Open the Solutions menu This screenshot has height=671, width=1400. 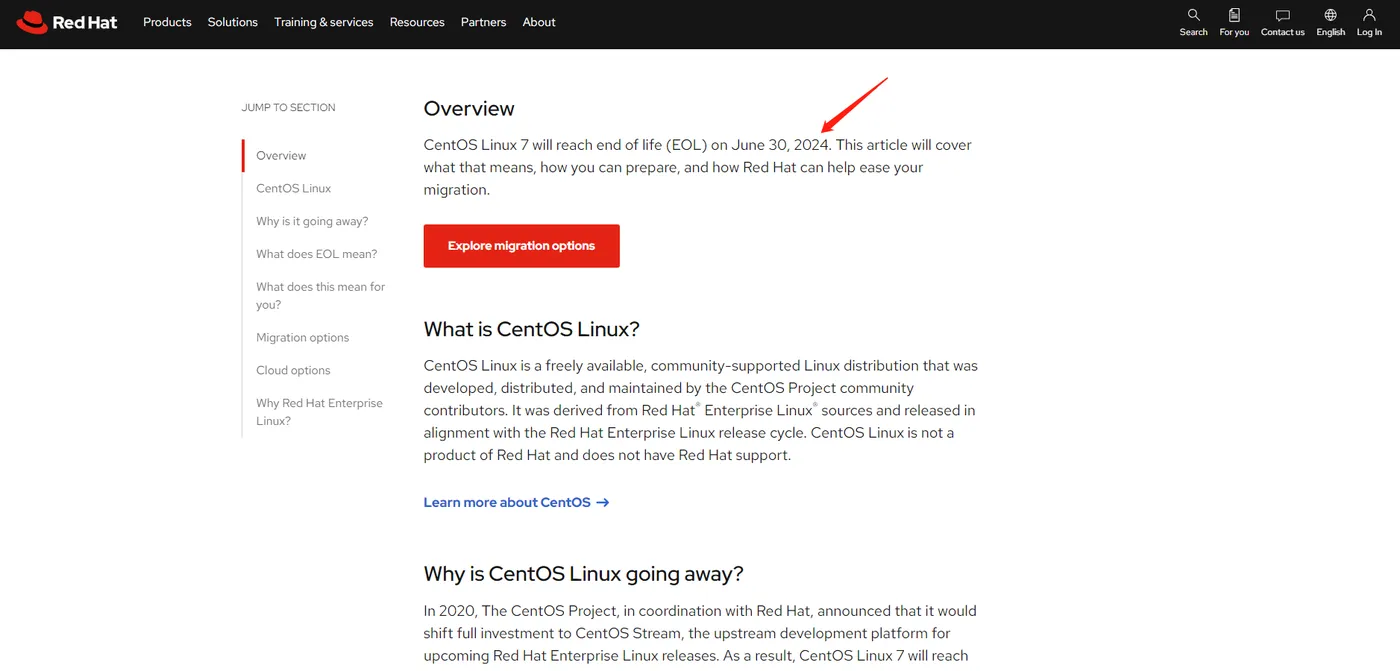[233, 22]
